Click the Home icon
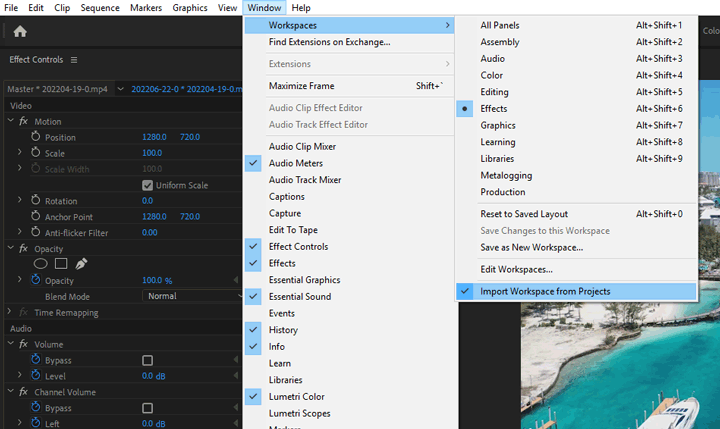 coord(19,31)
